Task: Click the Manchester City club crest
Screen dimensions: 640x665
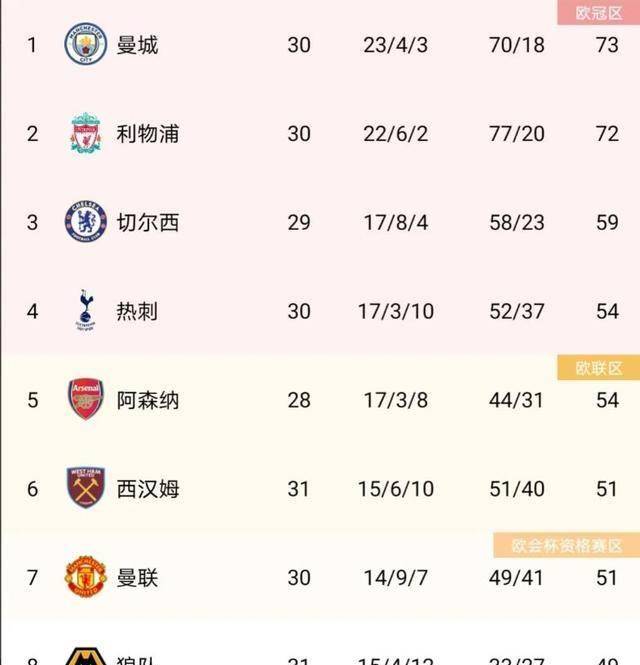Action: 86,45
